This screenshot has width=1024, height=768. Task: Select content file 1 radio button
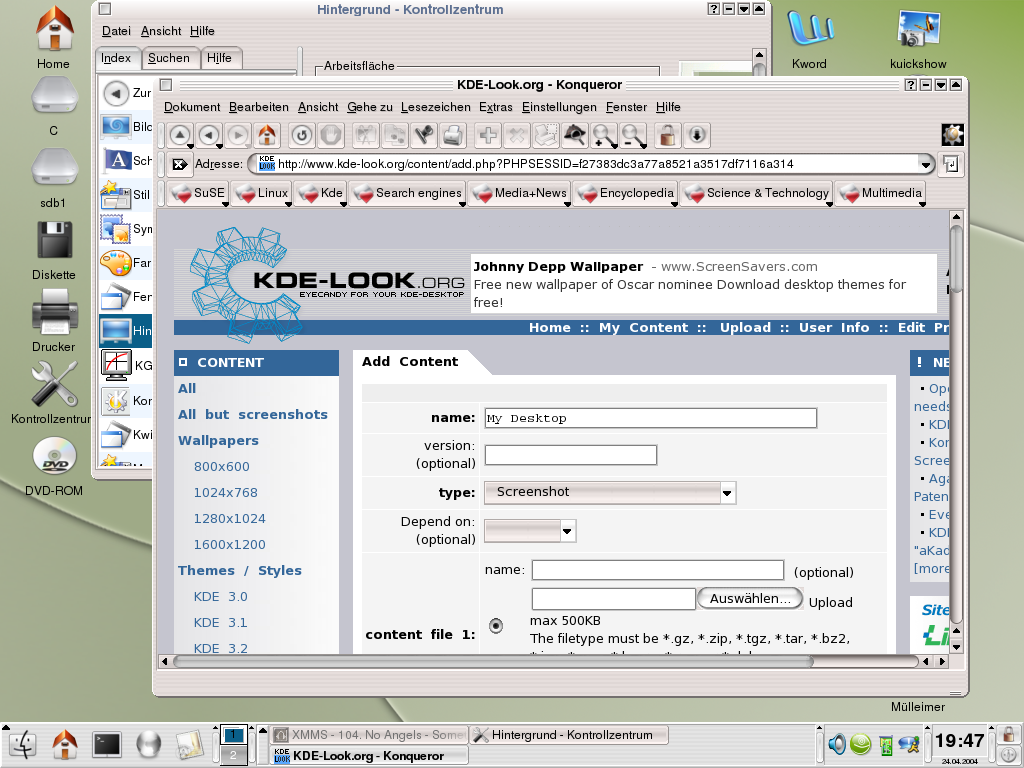point(496,626)
